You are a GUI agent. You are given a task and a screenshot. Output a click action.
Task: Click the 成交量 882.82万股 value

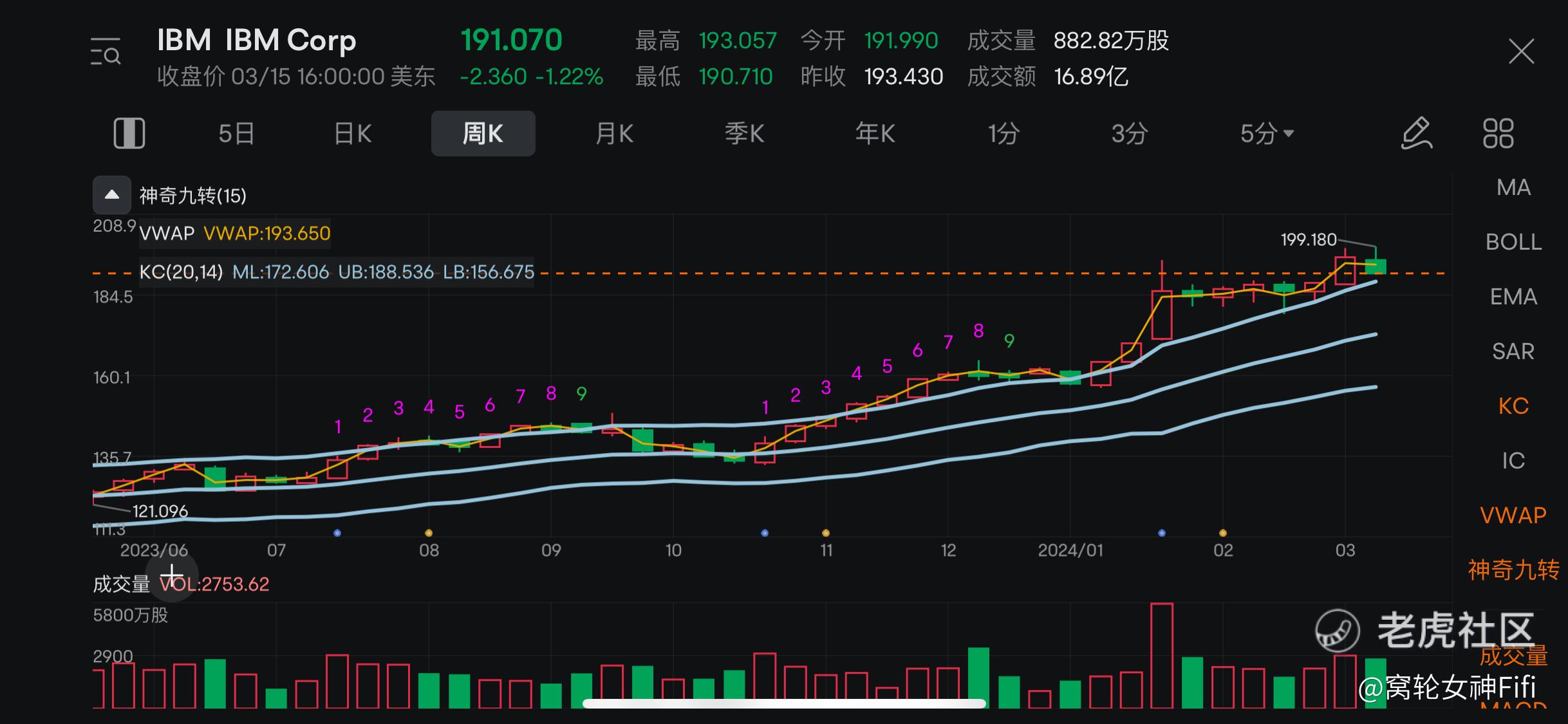click(1111, 41)
